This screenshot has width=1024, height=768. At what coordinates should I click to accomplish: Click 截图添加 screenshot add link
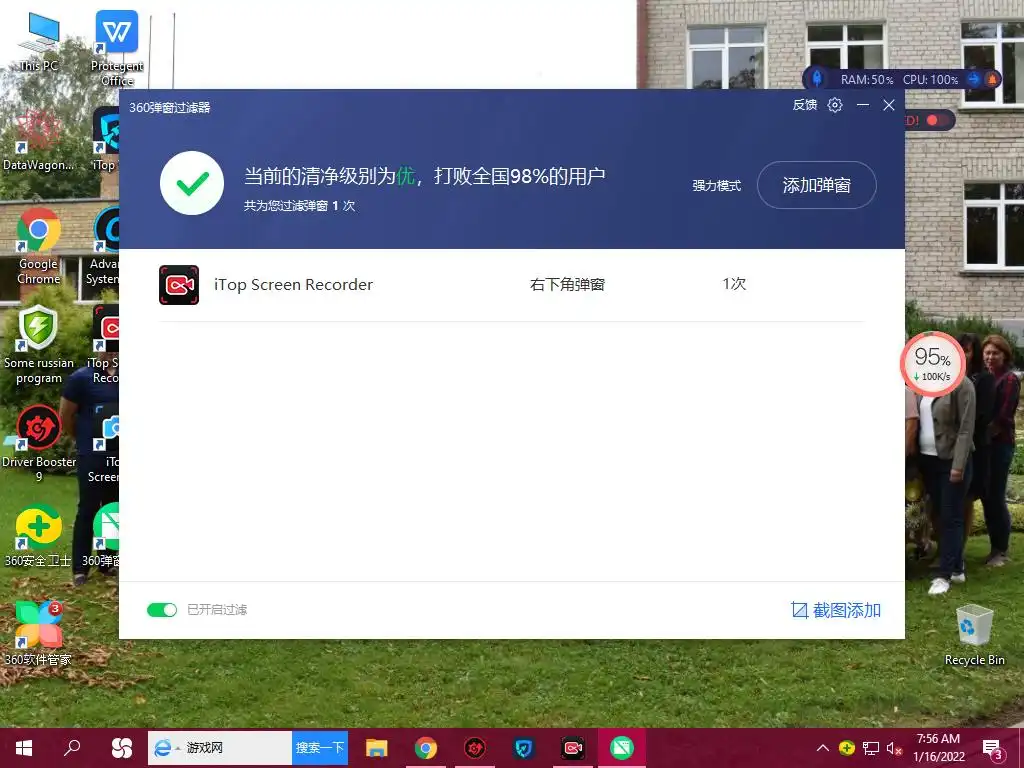[836, 610]
